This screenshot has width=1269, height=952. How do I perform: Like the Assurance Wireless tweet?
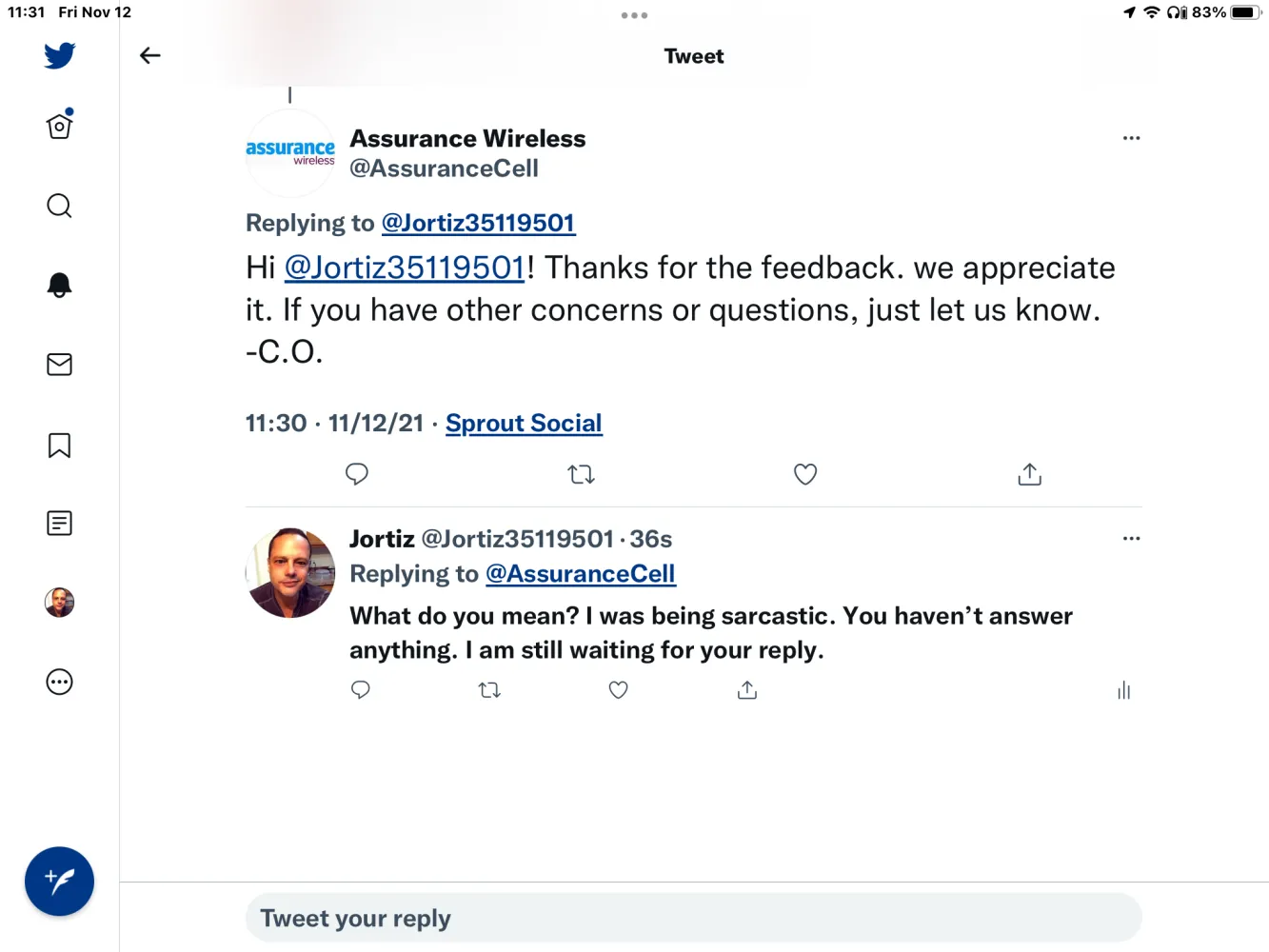click(805, 474)
